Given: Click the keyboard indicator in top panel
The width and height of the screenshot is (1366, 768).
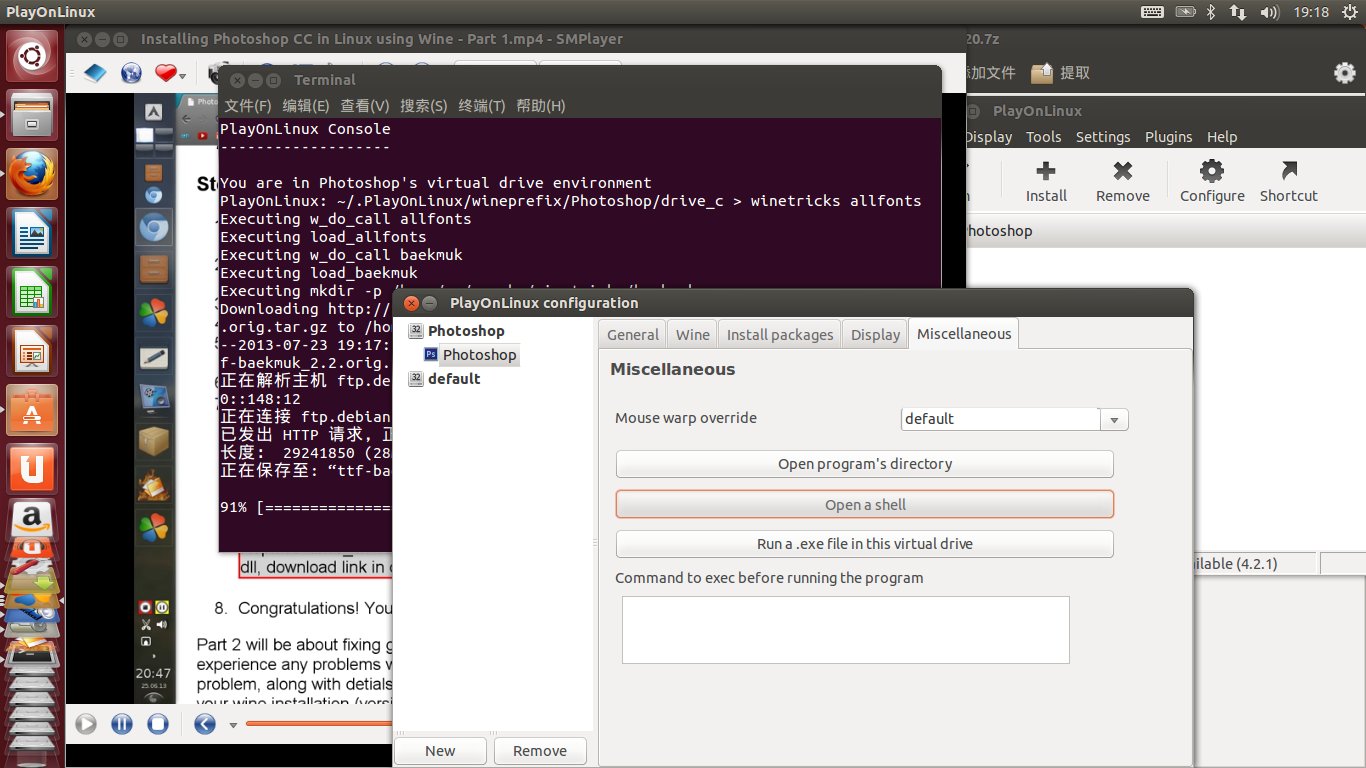Looking at the screenshot, I should [1152, 12].
